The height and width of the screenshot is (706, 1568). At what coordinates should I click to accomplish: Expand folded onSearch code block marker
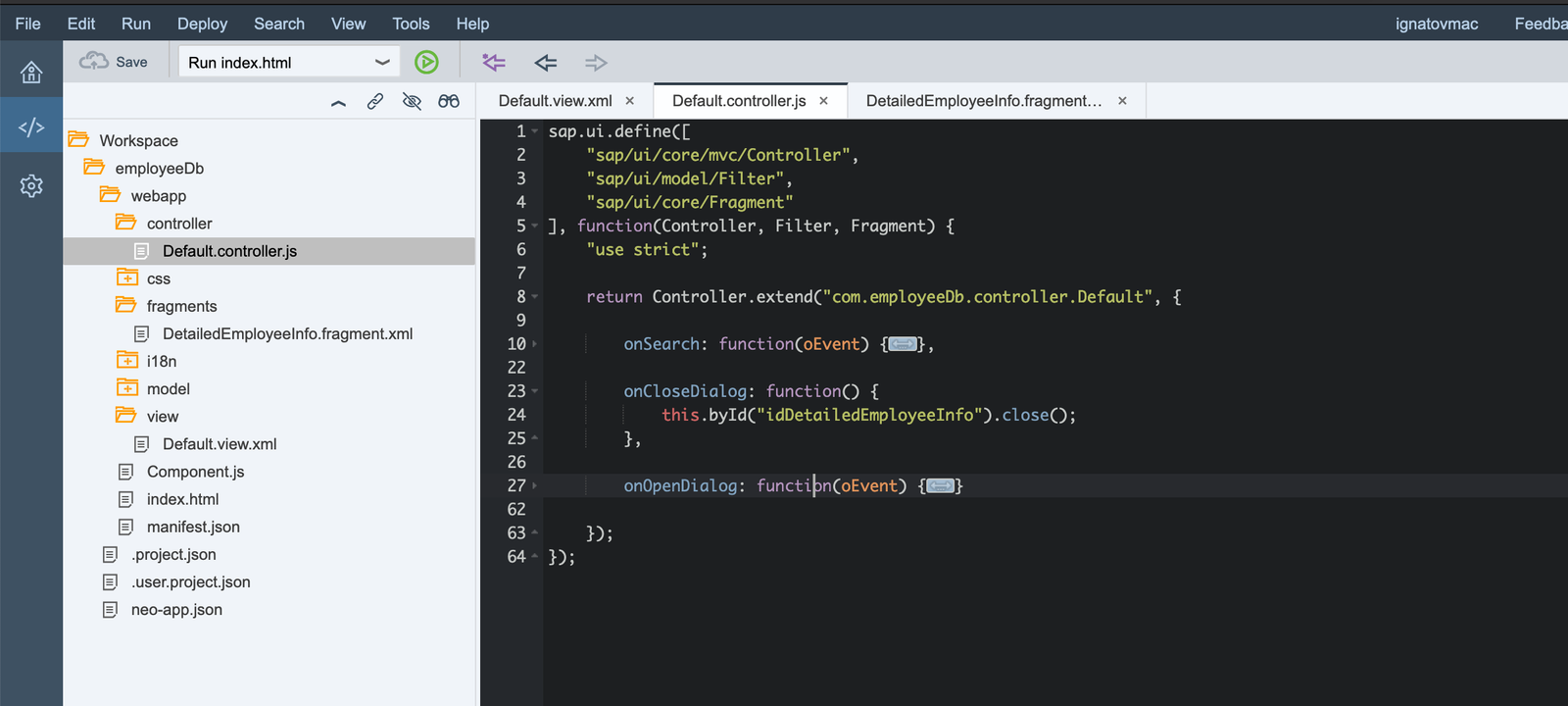[903, 344]
